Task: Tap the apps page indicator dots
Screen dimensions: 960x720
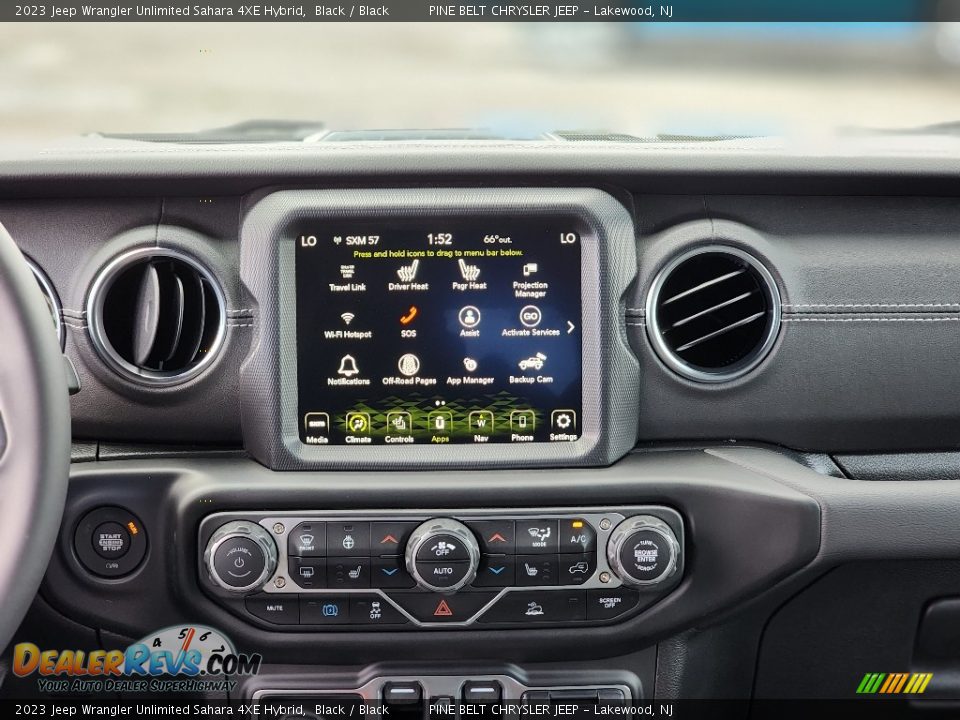Action: coord(439,403)
